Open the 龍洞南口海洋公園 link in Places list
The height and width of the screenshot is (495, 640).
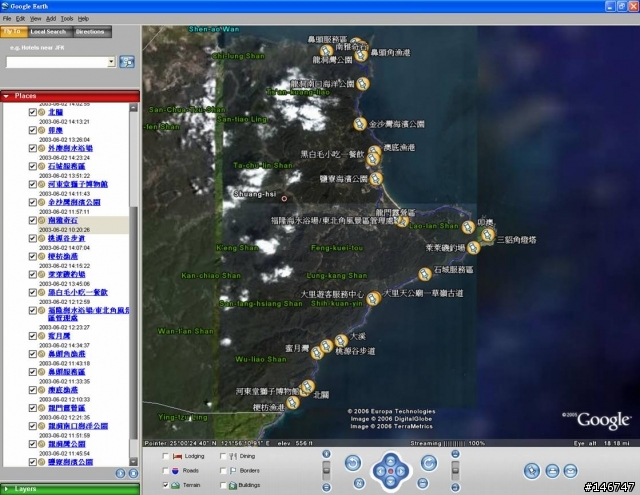[x=78, y=426]
